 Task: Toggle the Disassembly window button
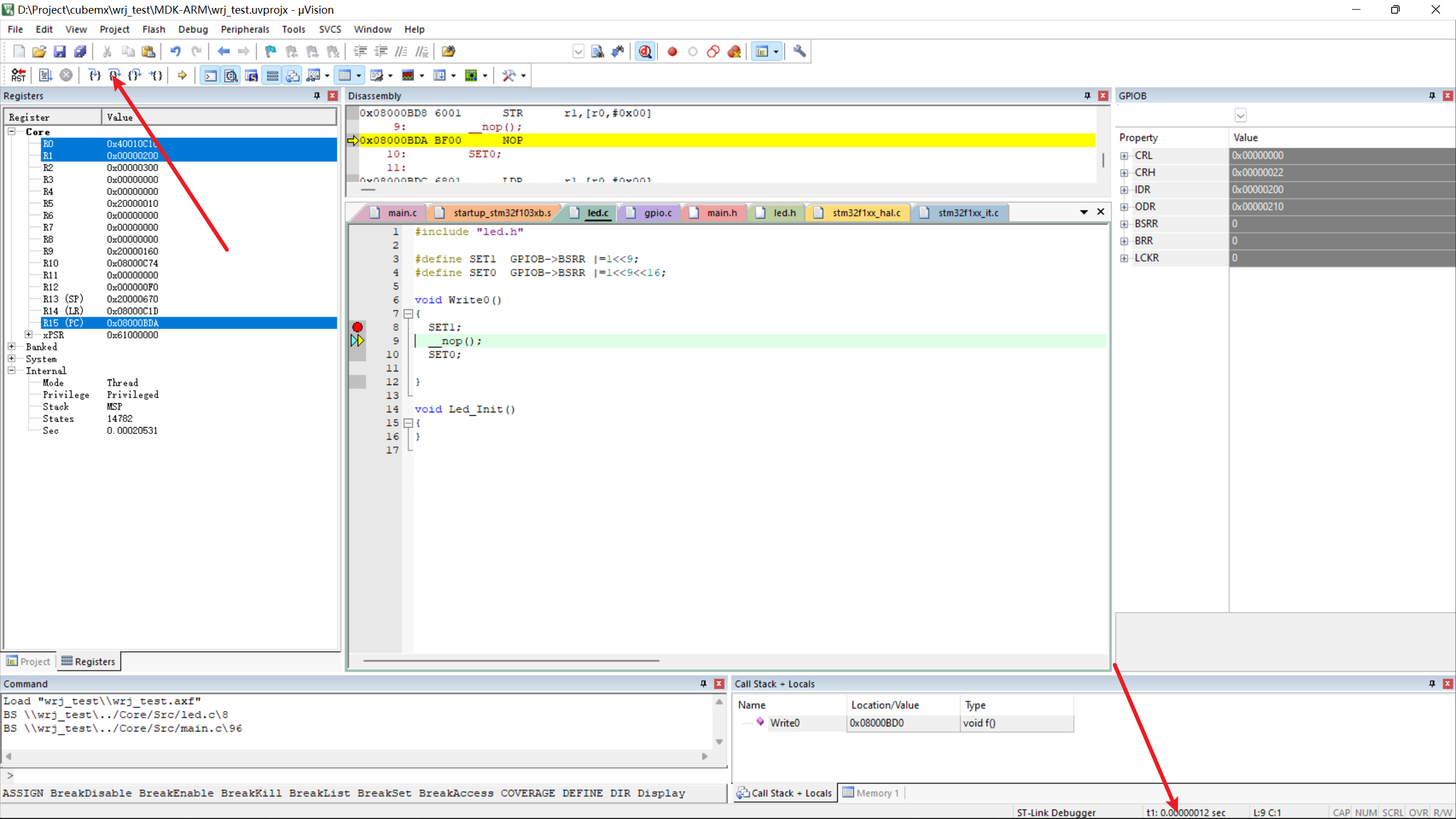point(231,75)
